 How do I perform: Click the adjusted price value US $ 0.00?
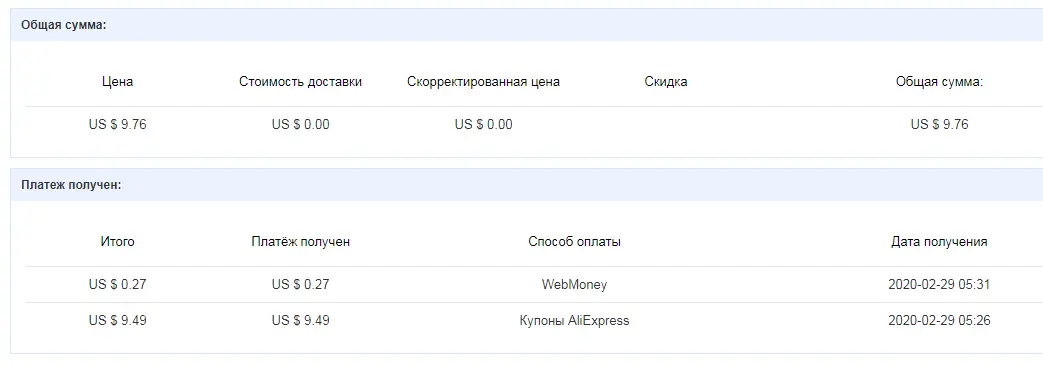484,124
